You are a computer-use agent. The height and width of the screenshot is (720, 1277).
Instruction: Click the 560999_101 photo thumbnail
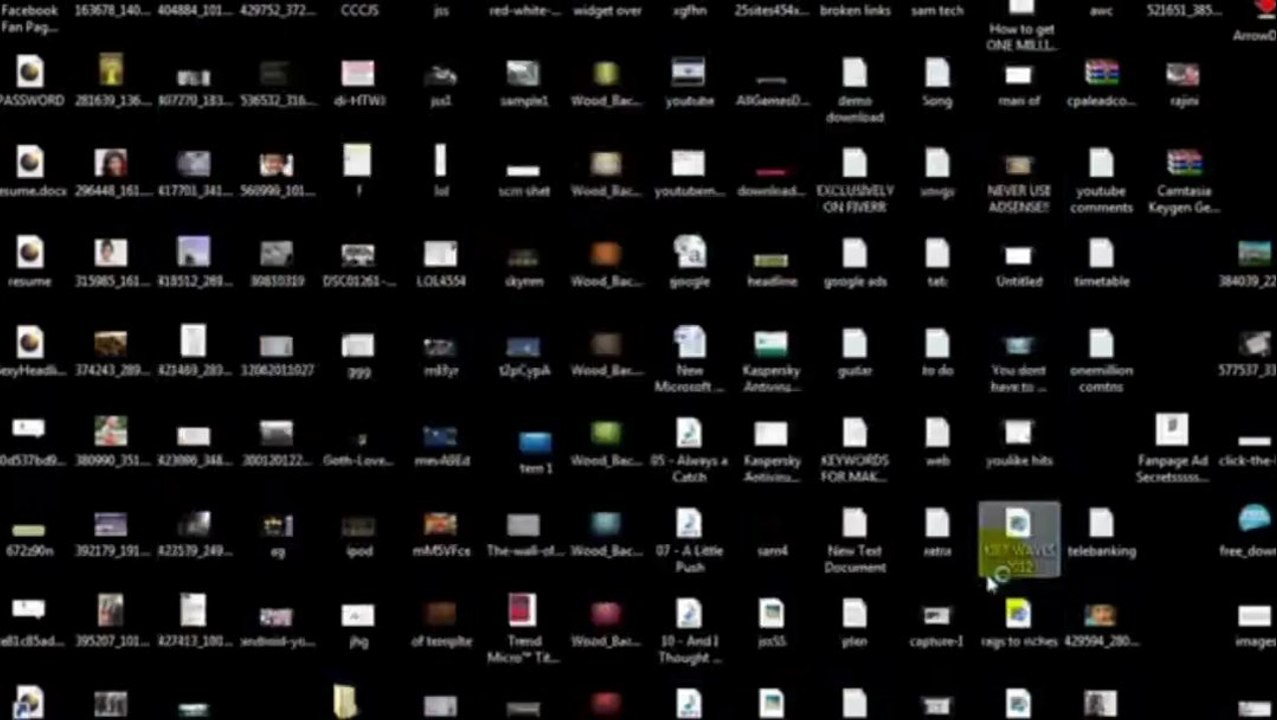(x=276, y=163)
